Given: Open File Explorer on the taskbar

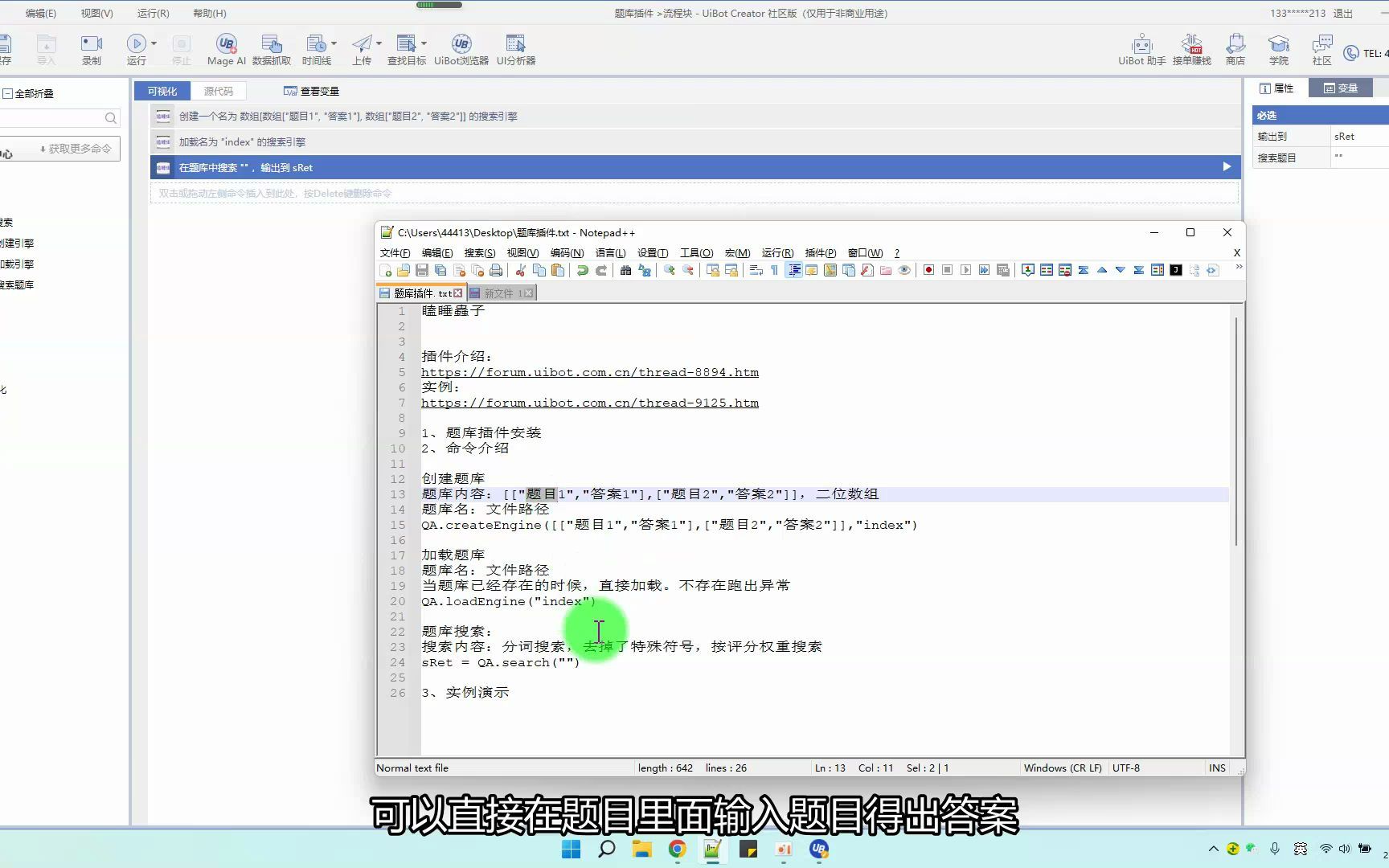Looking at the screenshot, I should [641, 849].
